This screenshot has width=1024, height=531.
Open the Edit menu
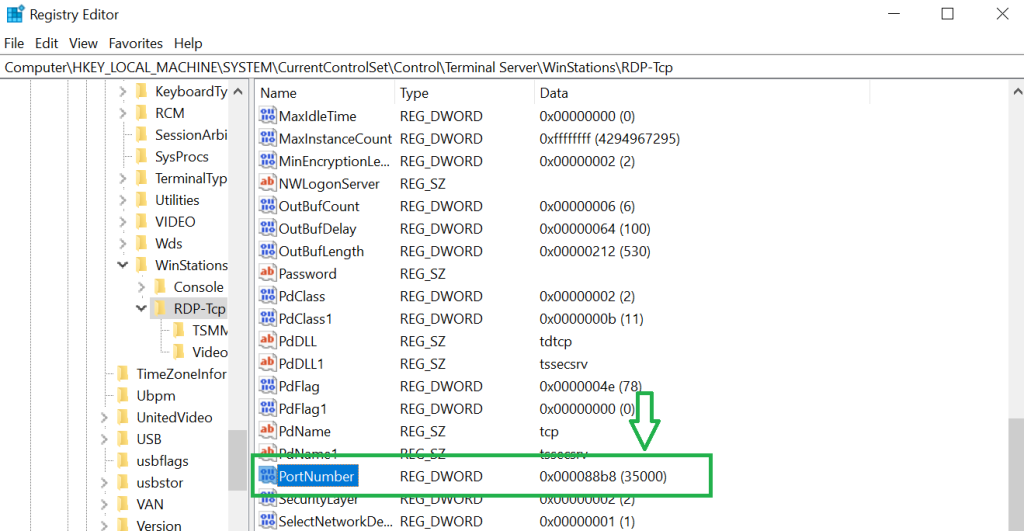pos(46,43)
